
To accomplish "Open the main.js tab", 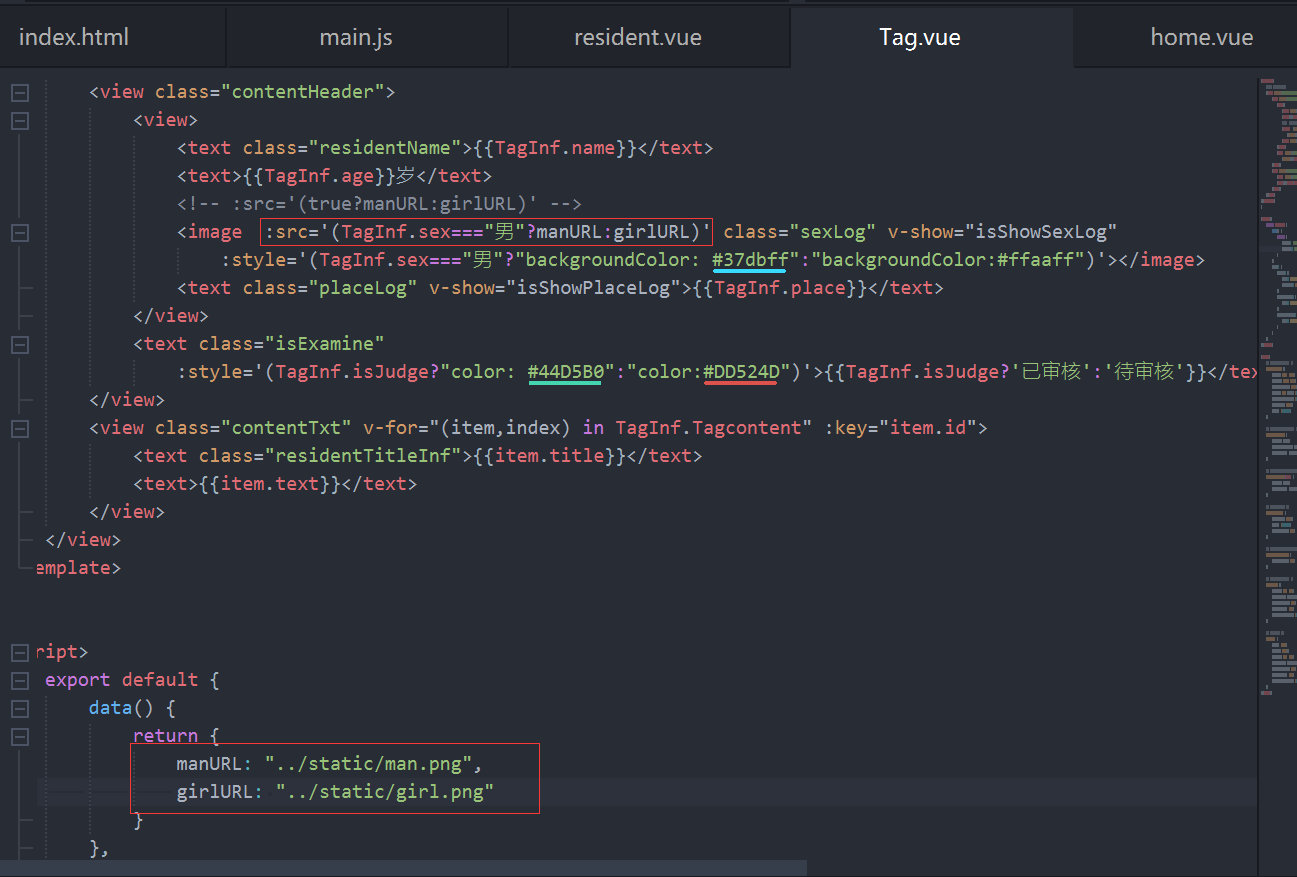I will (x=356, y=38).
